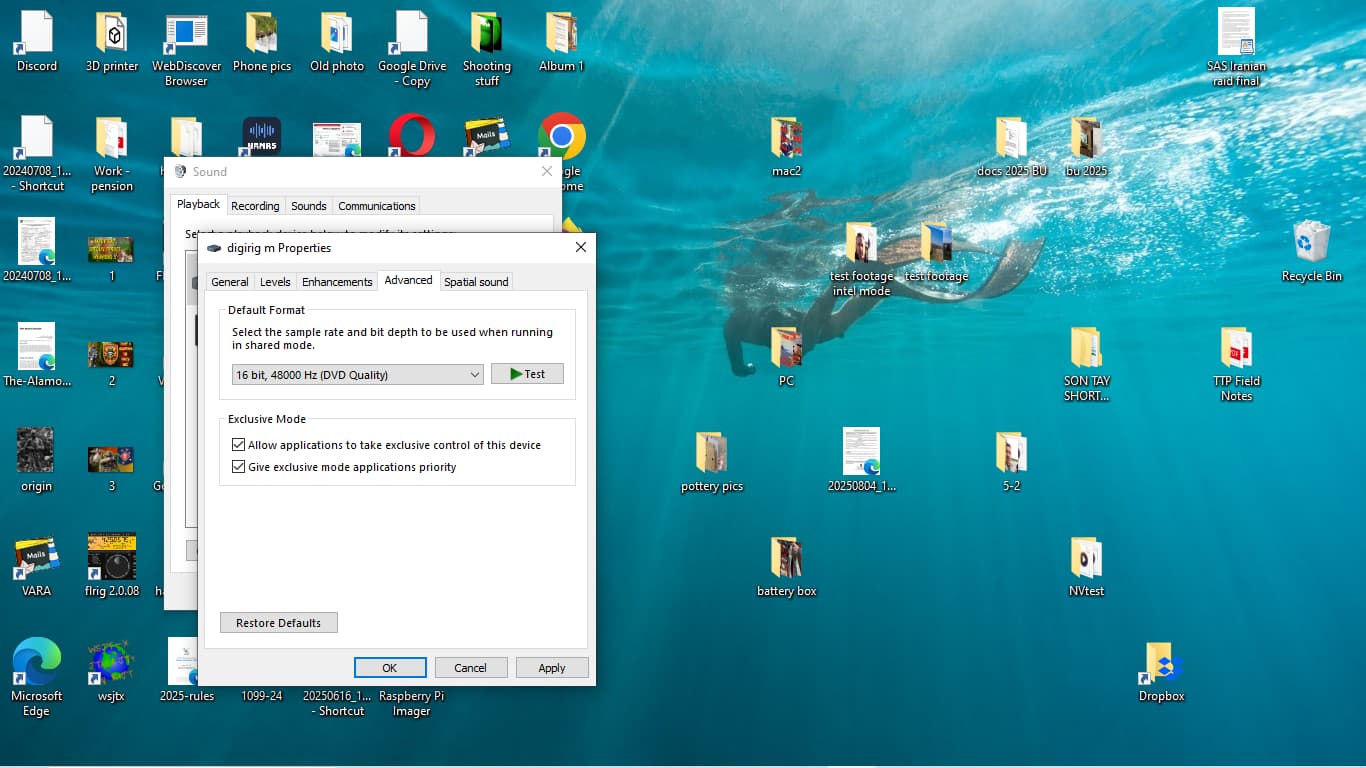Click Apply in digirig m Properties

(x=551, y=668)
